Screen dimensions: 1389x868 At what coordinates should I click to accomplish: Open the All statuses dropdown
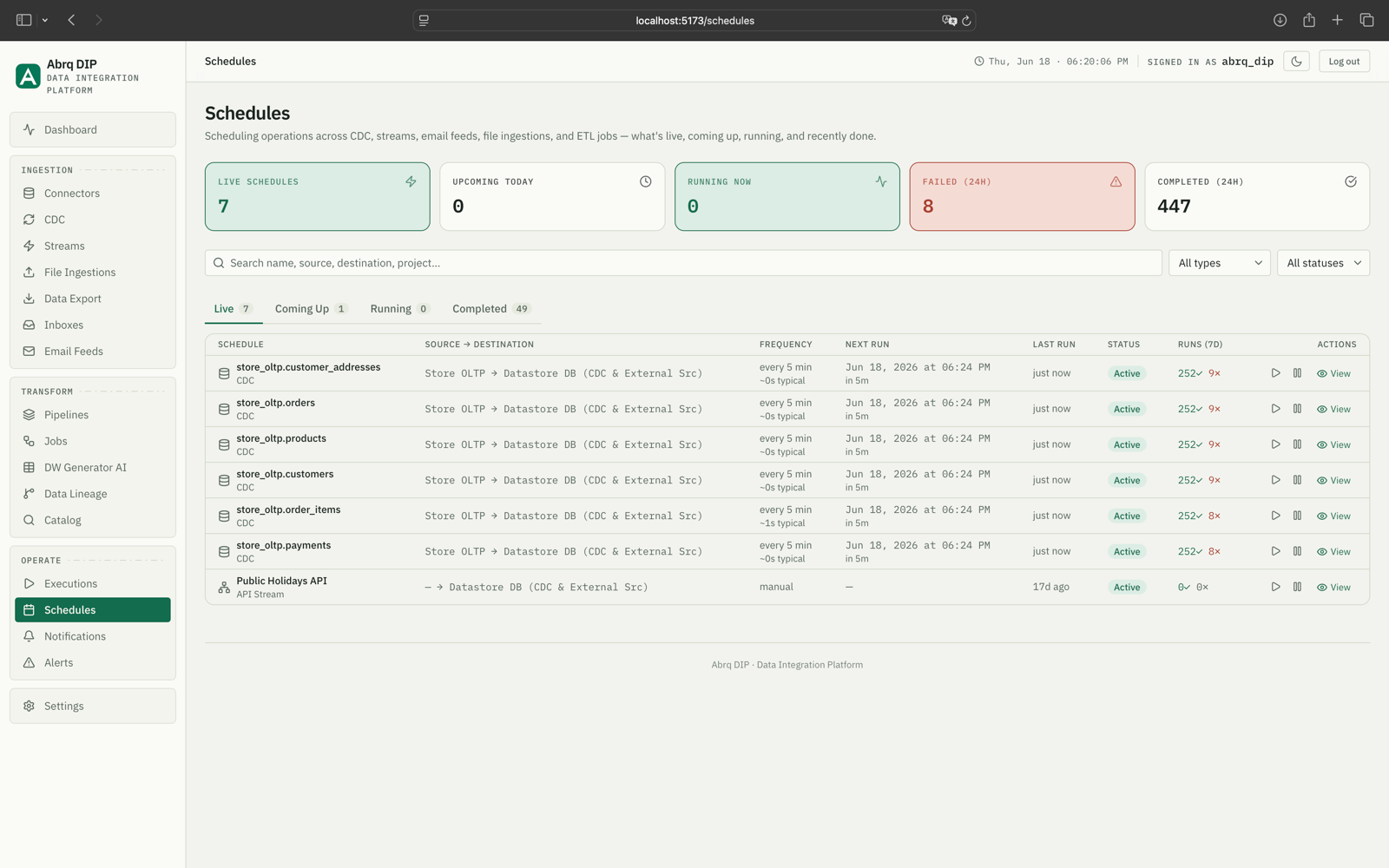click(x=1323, y=263)
